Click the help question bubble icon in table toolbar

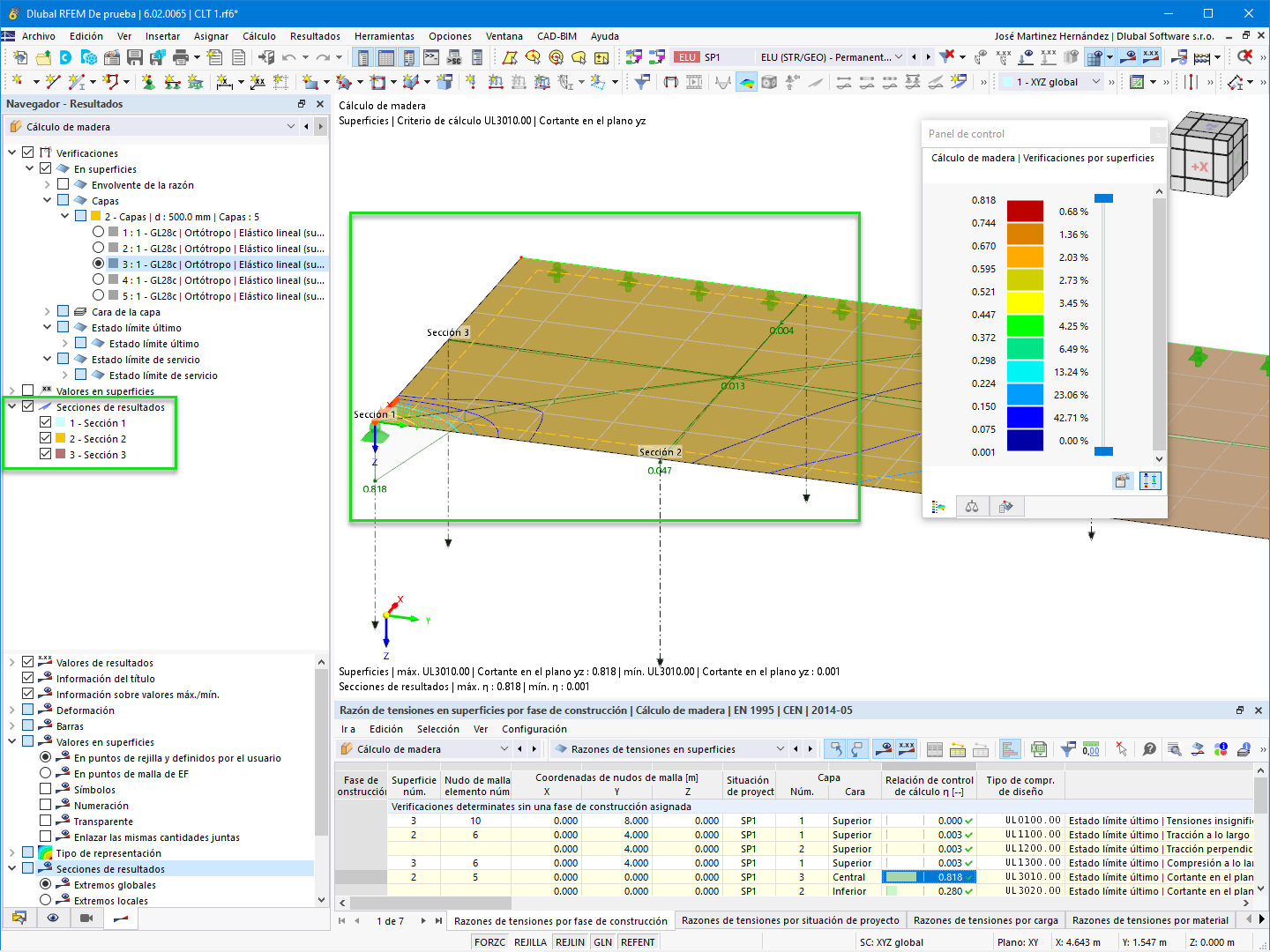(1149, 749)
